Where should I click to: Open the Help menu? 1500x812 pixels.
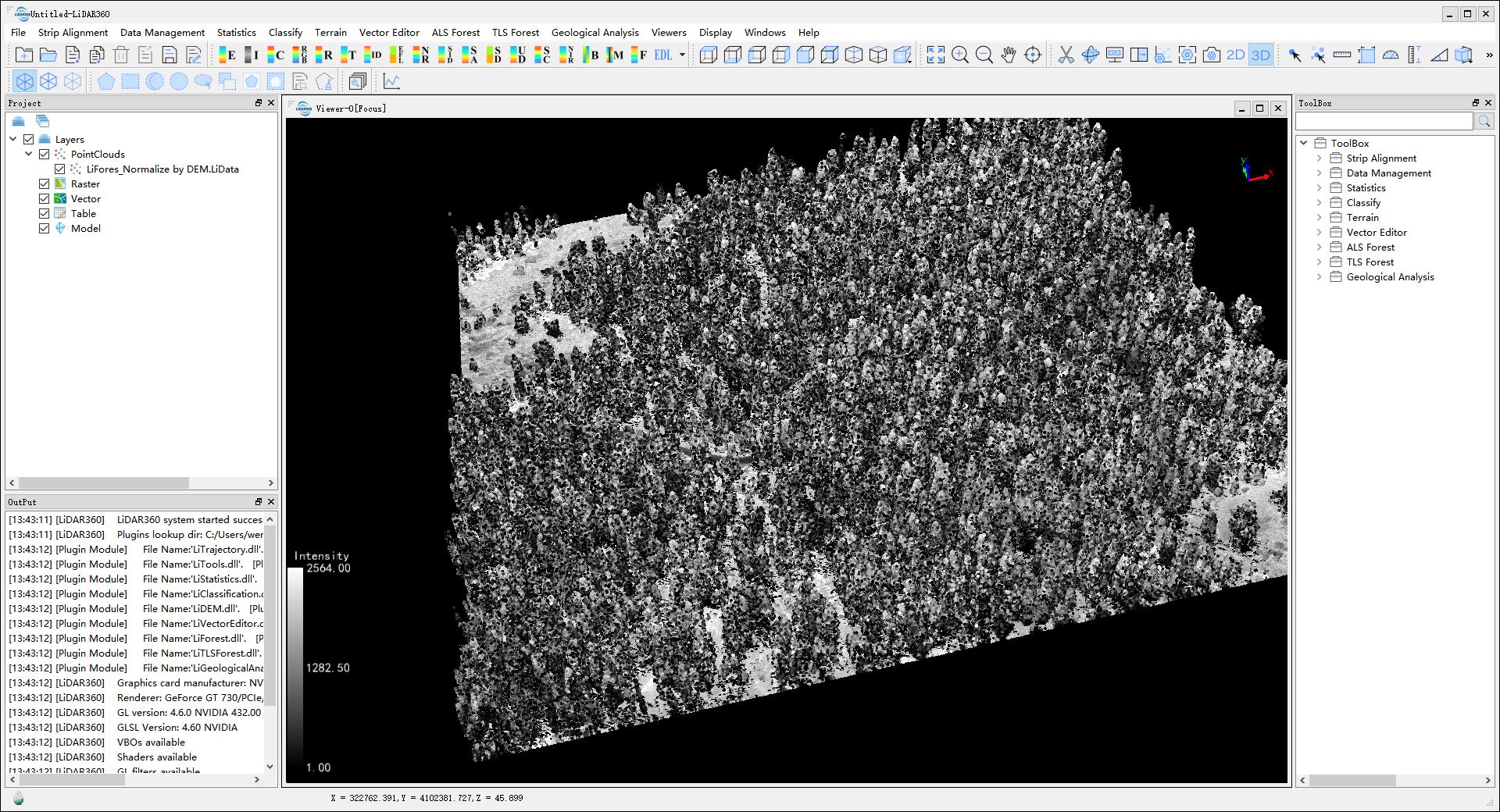click(x=809, y=33)
